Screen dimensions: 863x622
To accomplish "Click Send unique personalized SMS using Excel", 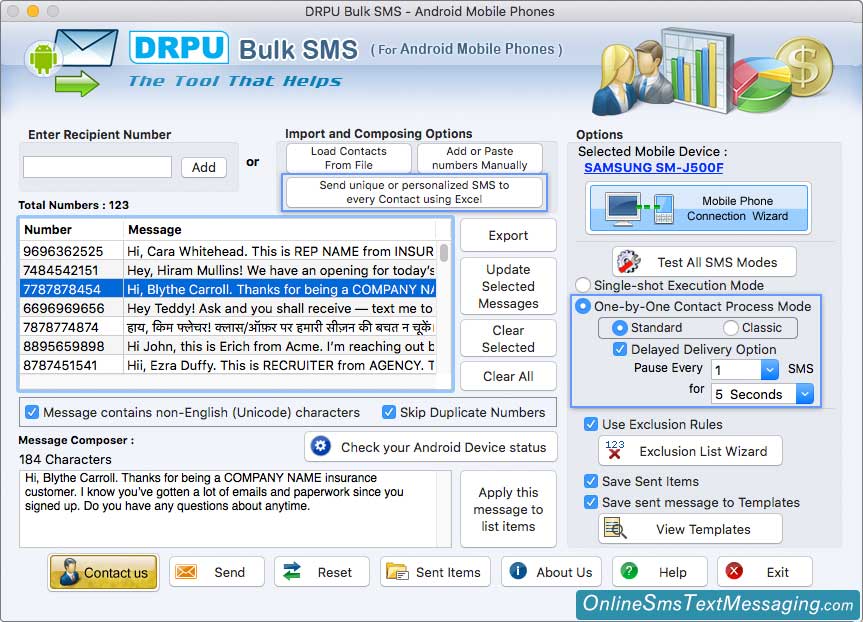I will point(414,192).
